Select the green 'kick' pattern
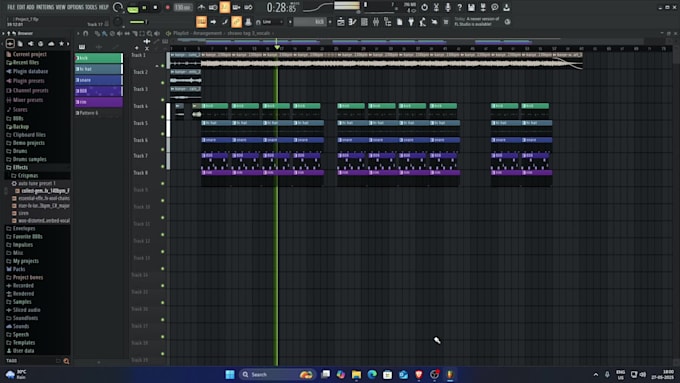This screenshot has width=680, height=383. (x=99, y=58)
